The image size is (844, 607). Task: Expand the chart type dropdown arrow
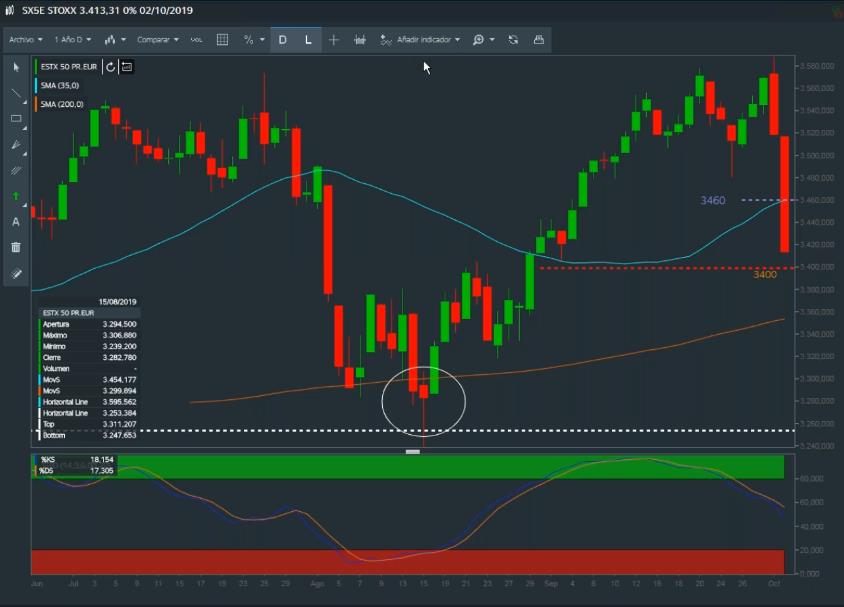coord(123,40)
